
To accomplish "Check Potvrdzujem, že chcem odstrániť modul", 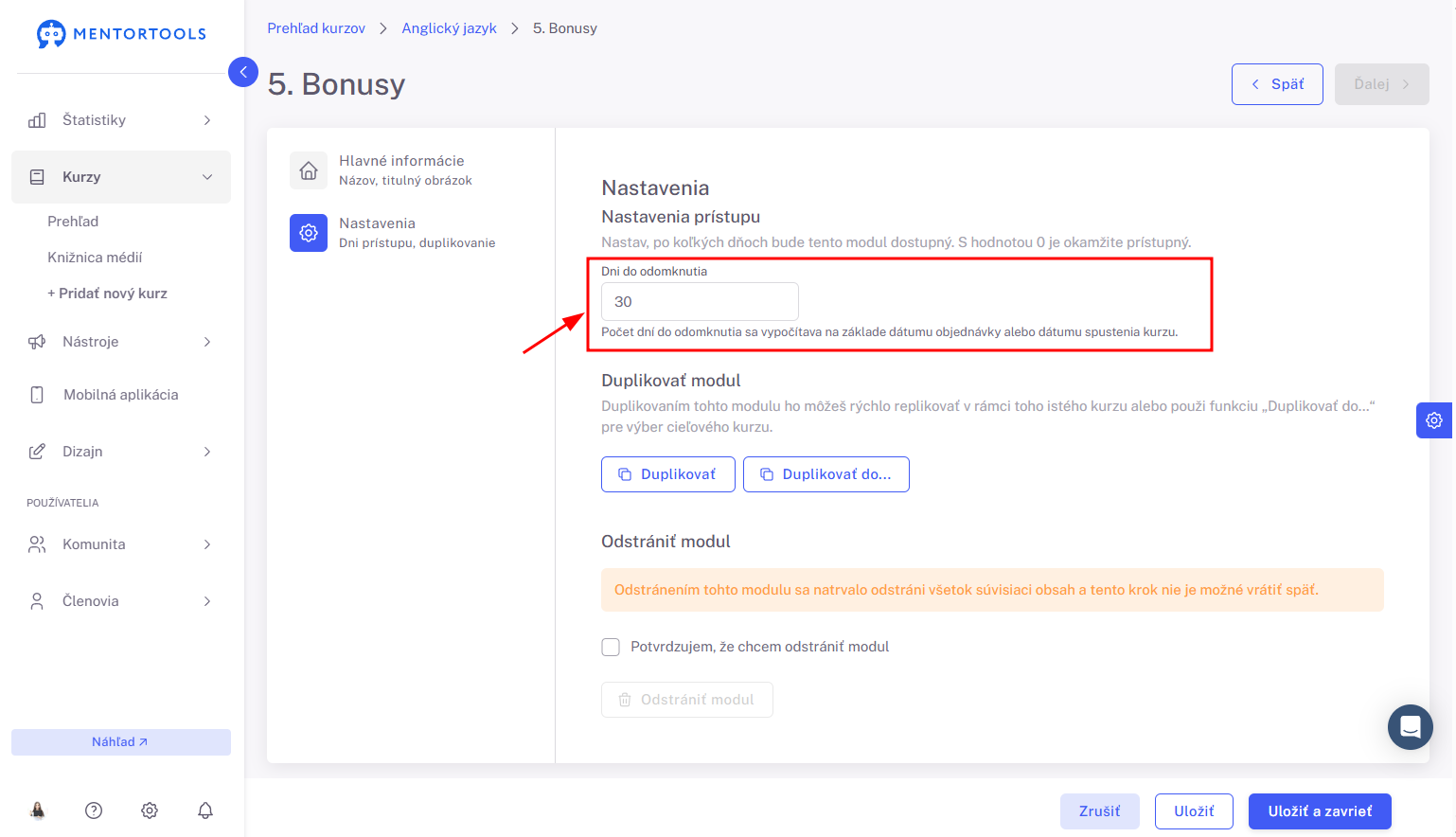I will pyautogui.click(x=611, y=647).
